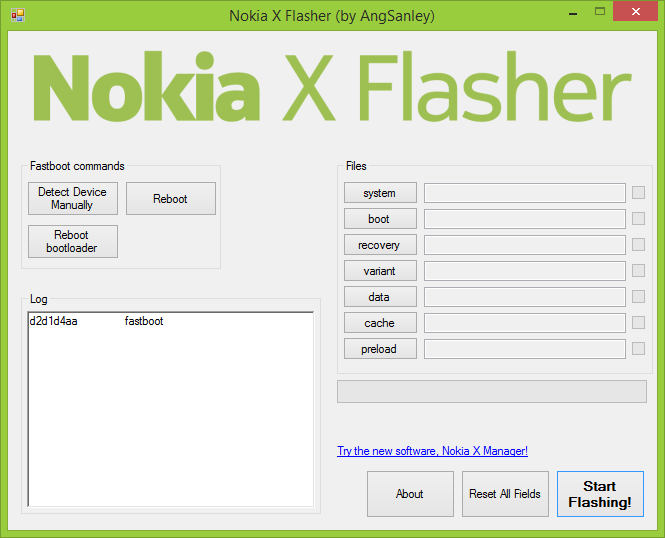This screenshot has height=538, width=665.
Task: Toggle the recovery file checkbox
Action: pos(638,244)
